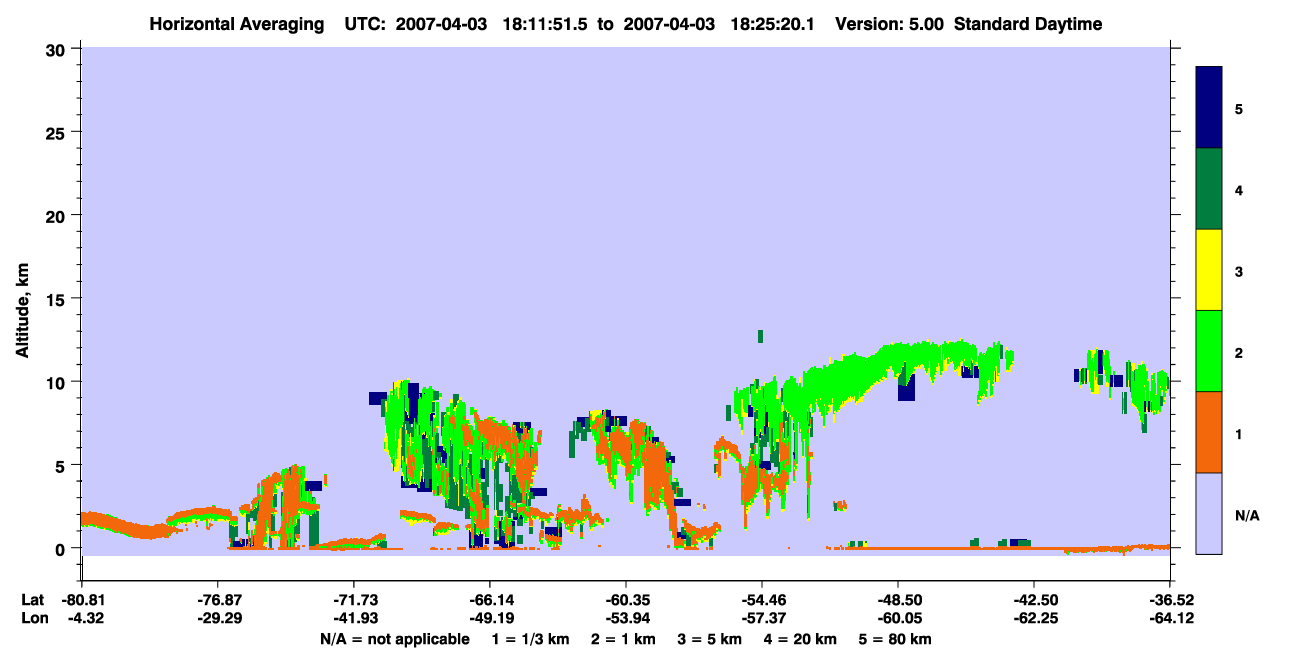Click the bright green color bar segment labeled 2

(1209, 351)
